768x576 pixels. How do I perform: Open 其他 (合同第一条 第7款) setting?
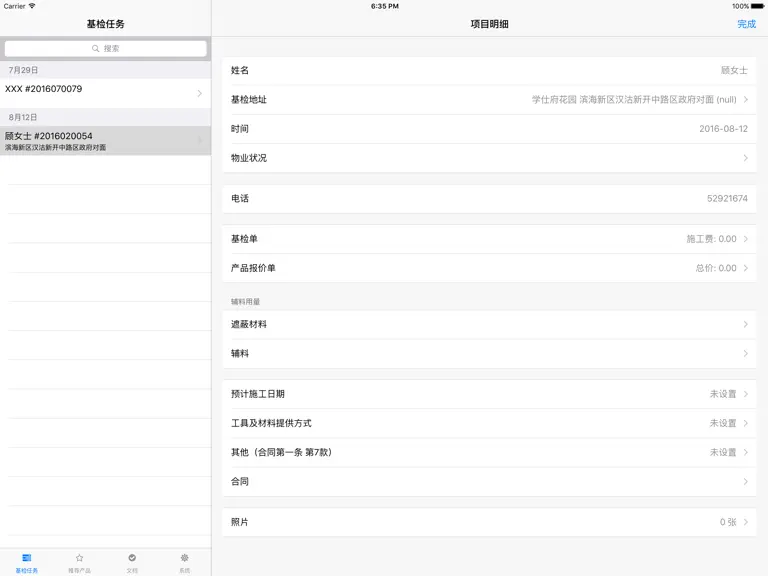489,452
